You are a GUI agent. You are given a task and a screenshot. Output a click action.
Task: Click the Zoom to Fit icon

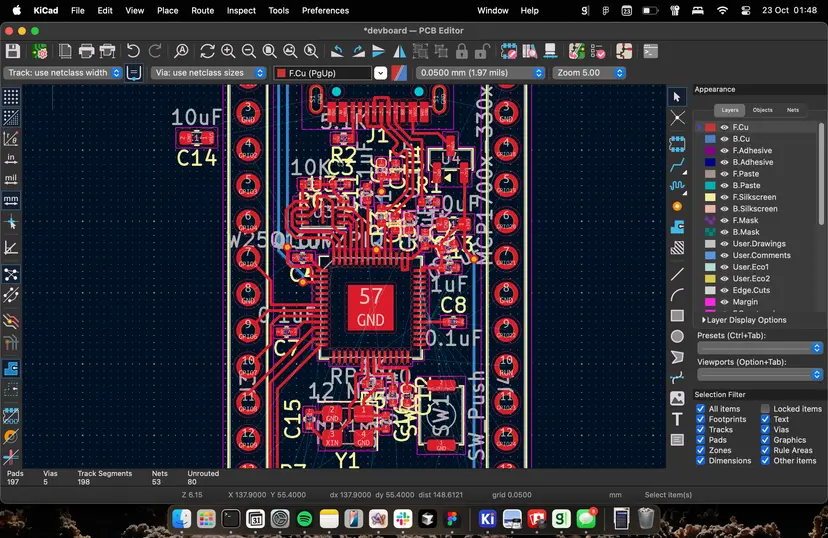coord(270,51)
